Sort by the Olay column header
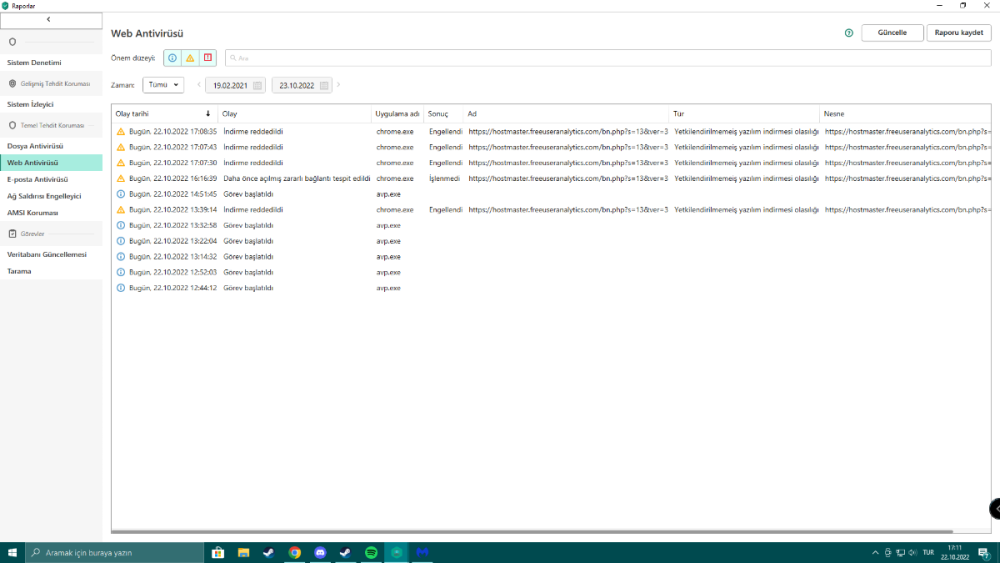This screenshot has height=563, width=1000. click(294, 113)
